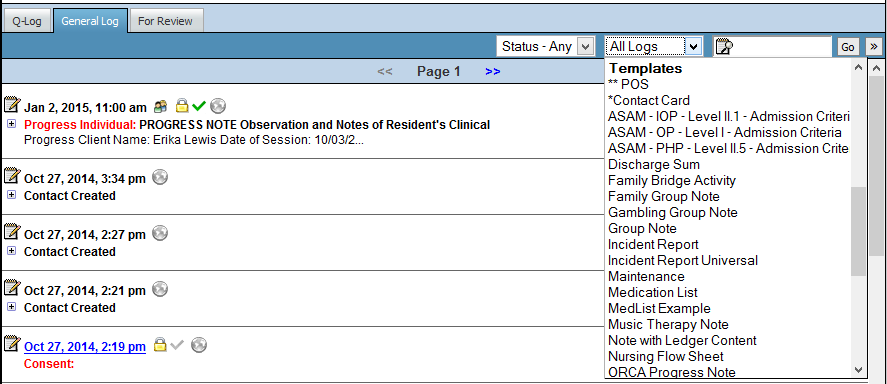
Task: Expand the 2:21 pm Contact Created entry
Action: pos(12,307)
